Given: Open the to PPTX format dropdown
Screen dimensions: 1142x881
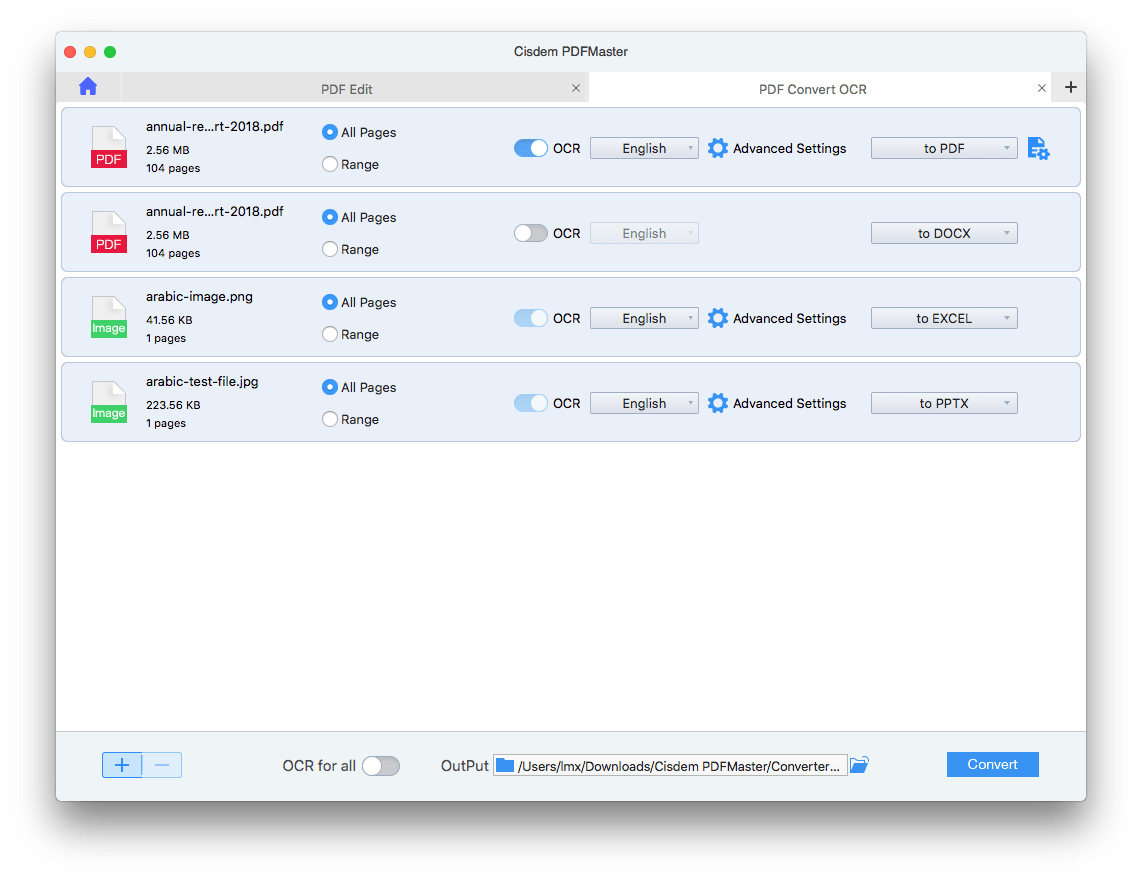Looking at the screenshot, I should 944,403.
